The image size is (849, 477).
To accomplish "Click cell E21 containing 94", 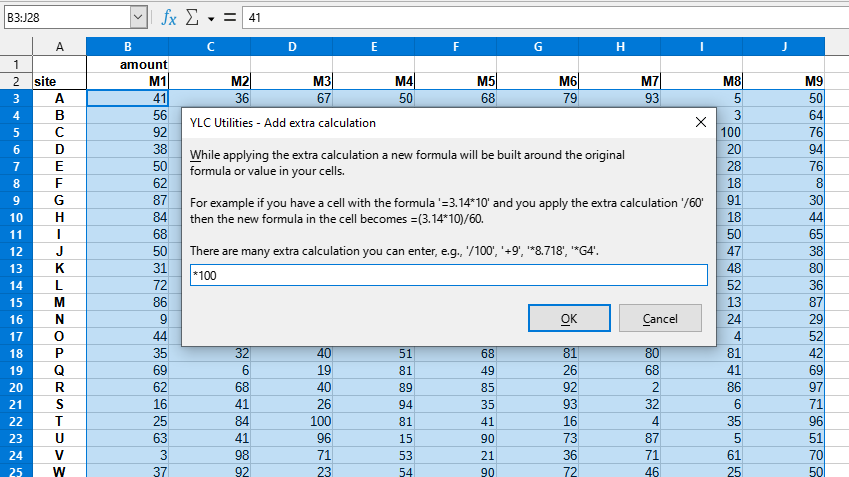I will [374, 404].
